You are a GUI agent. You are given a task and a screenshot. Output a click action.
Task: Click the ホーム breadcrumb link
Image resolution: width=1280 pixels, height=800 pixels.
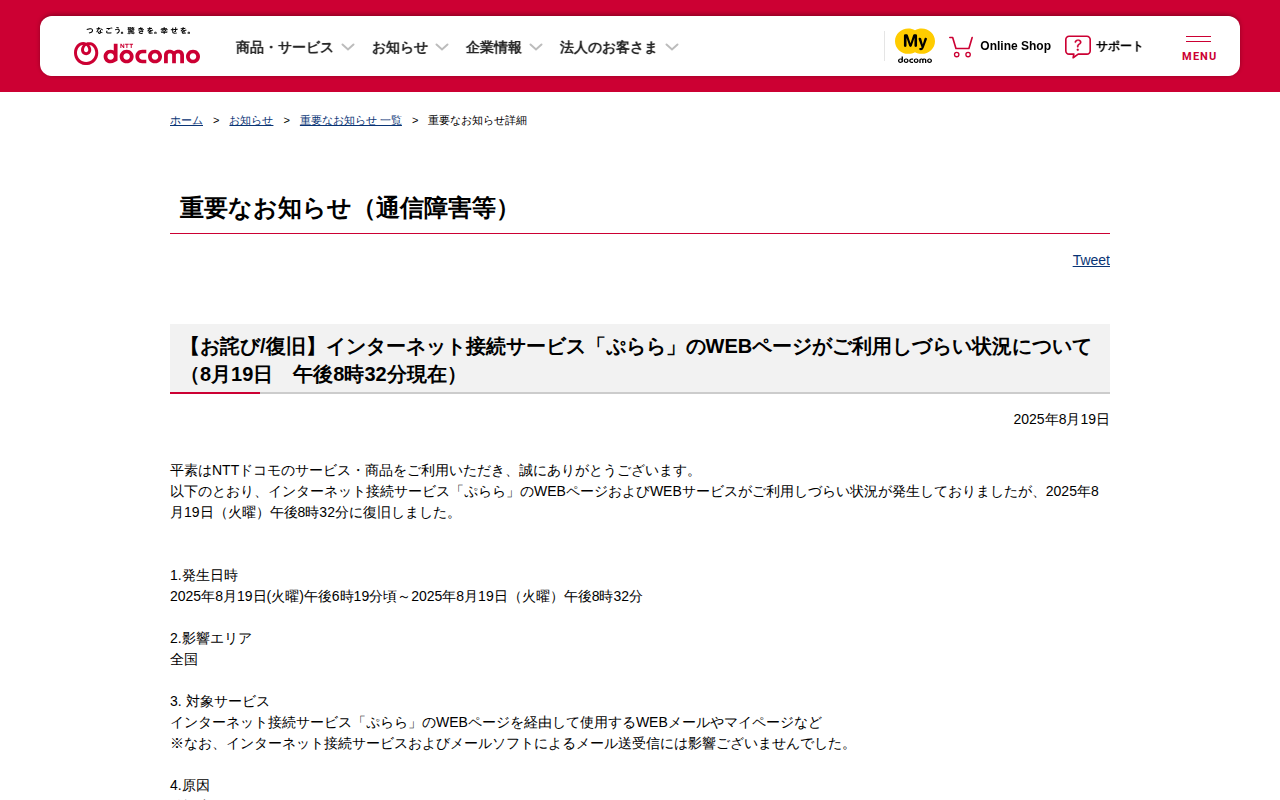186,120
